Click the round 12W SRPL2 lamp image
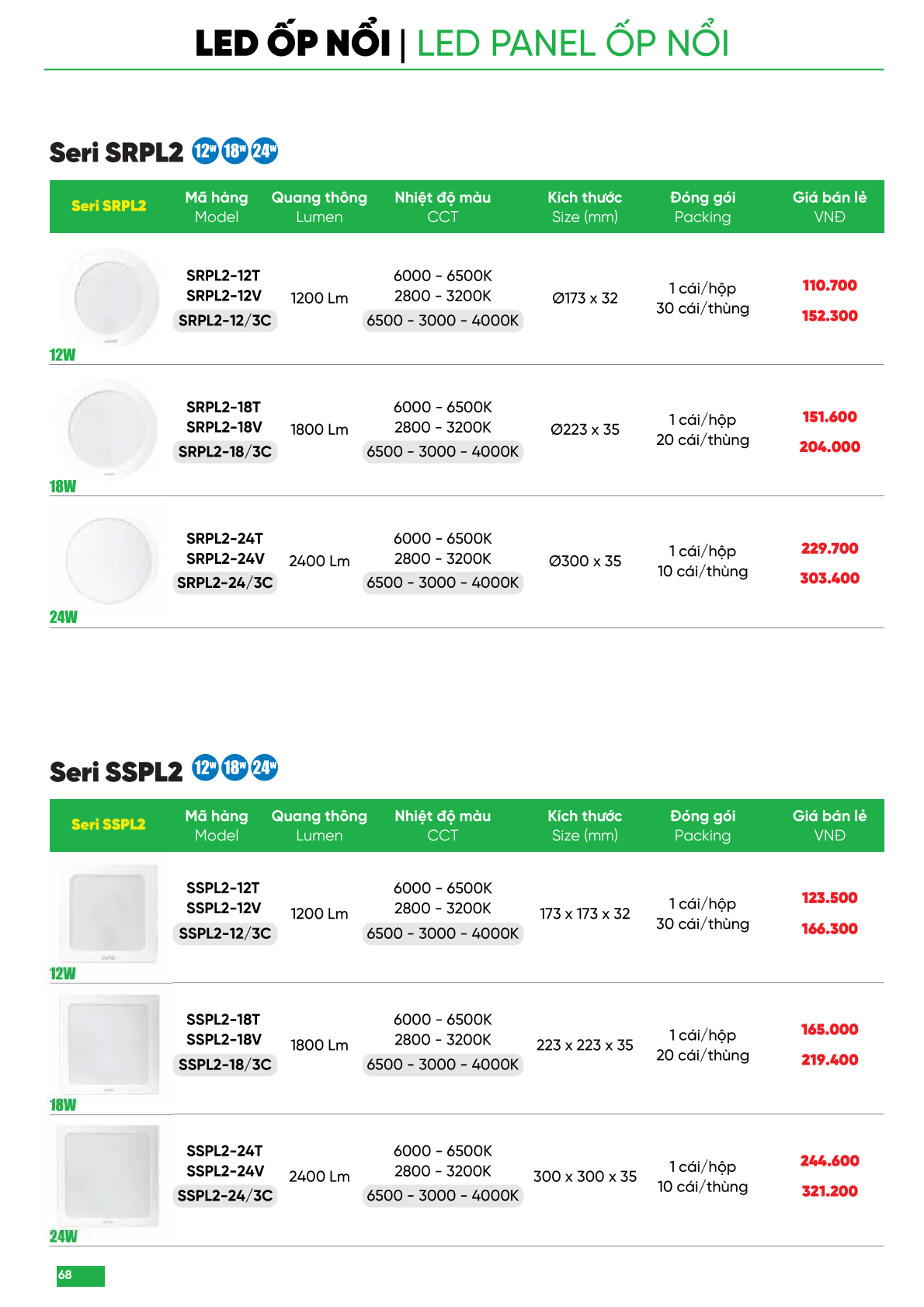924x1307 pixels. coord(109,297)
